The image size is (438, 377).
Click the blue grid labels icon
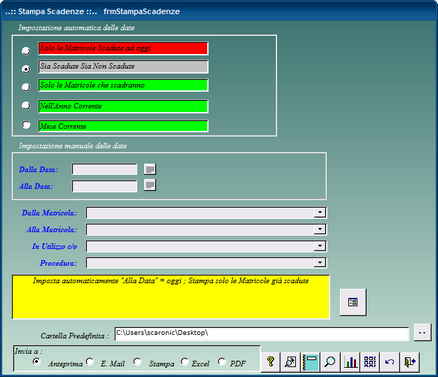tap(370, 362)
